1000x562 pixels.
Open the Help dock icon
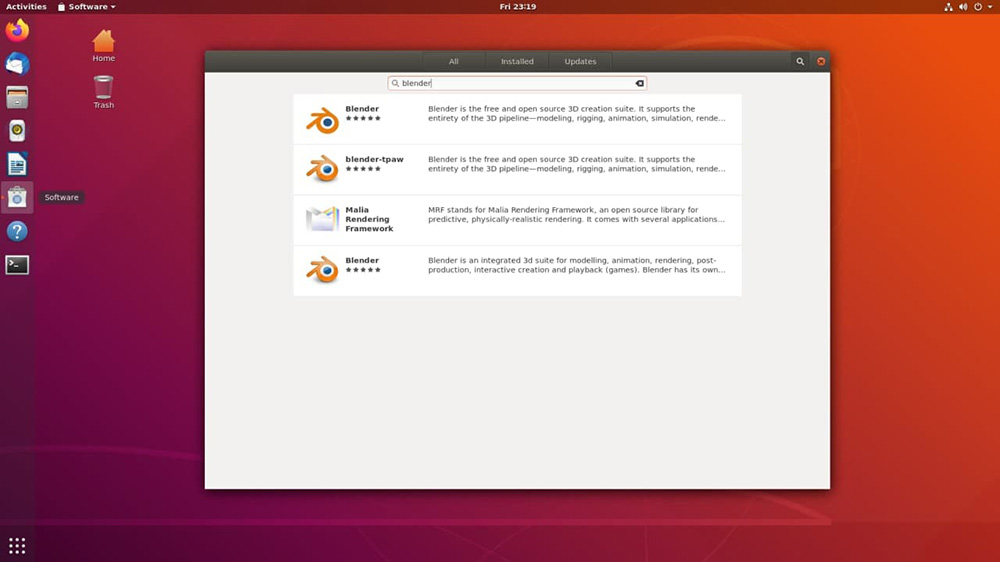(17, 231)
